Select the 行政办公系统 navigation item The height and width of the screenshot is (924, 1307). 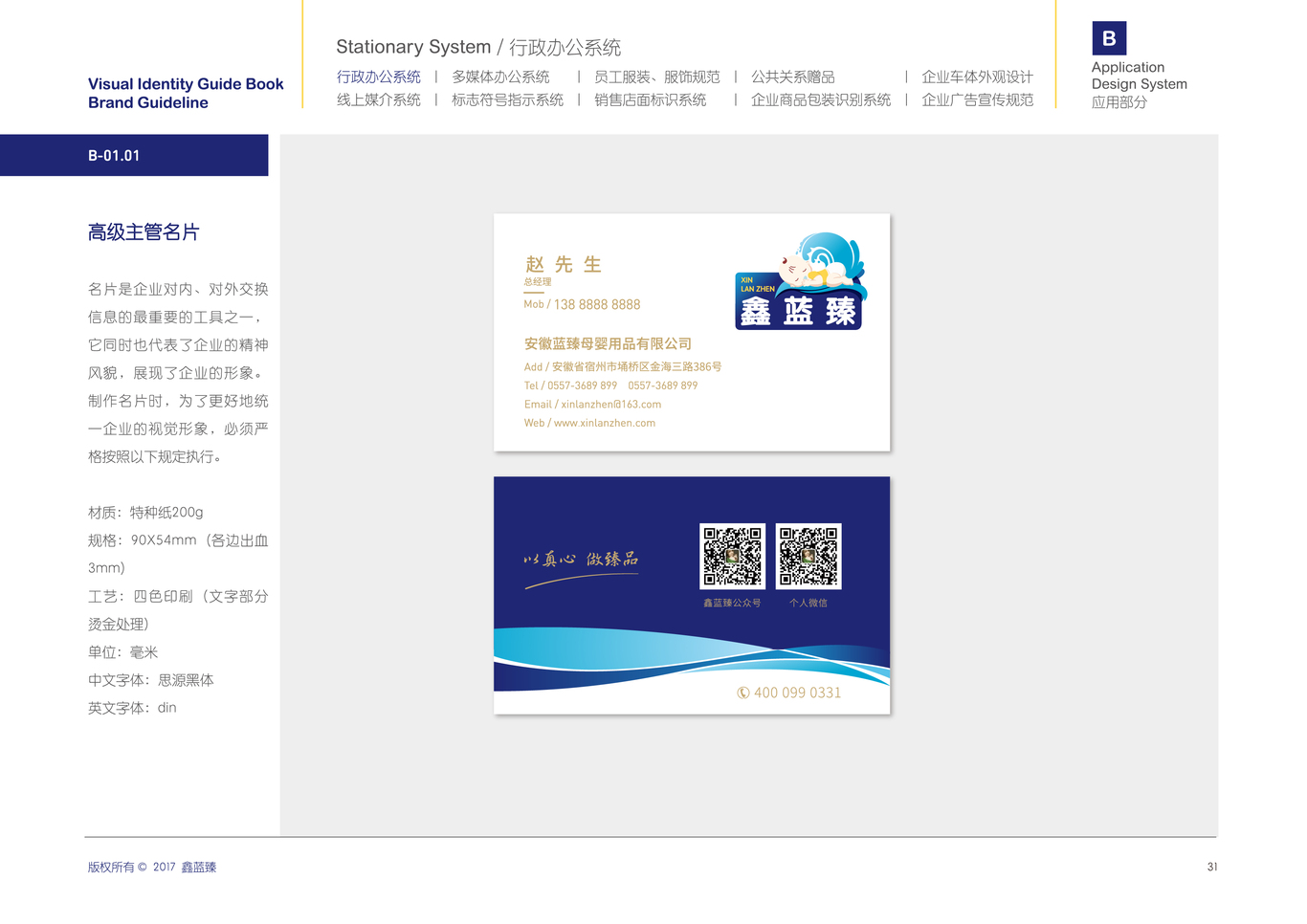379,77
